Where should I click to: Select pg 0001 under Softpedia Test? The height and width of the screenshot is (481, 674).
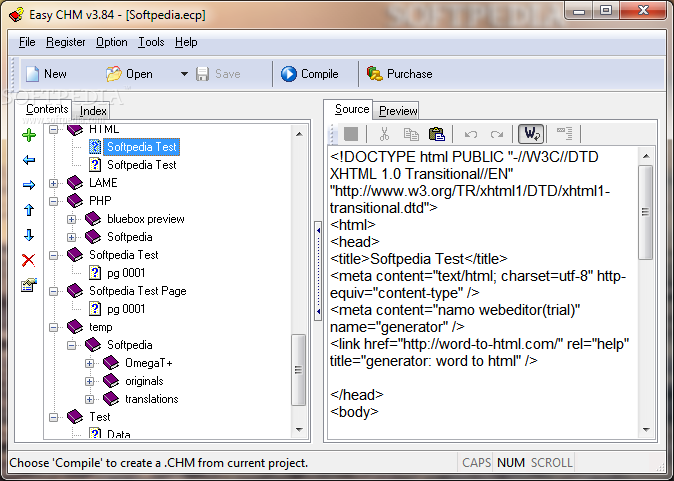pos(126,273)
